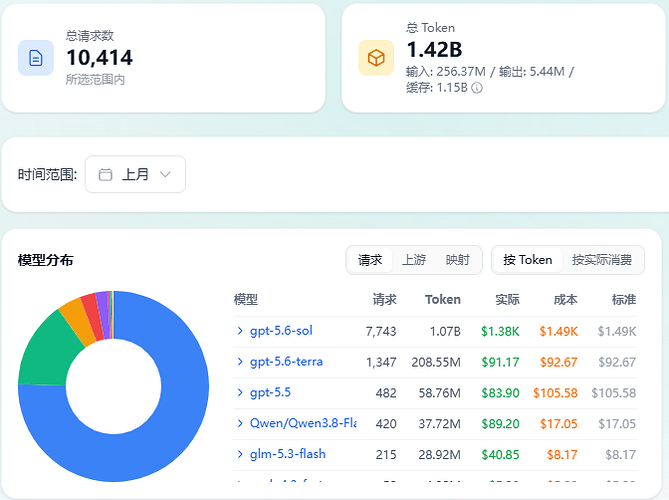The width and height of the screenshot is (669, 500).
Task: Open the gpt-5.6-terra model link
Action: pos(286,362)
